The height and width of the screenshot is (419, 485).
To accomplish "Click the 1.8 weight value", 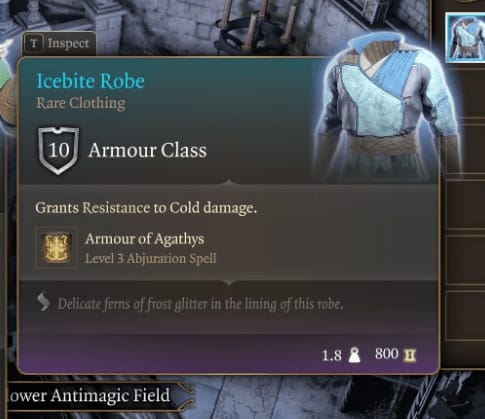I will coord(332,355).
